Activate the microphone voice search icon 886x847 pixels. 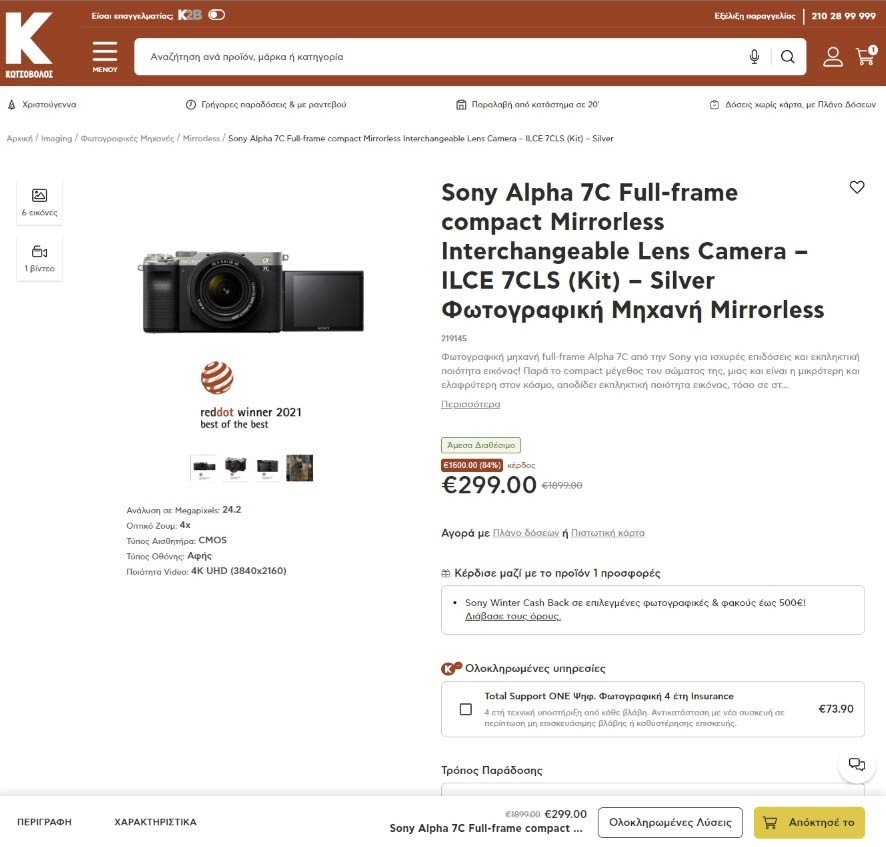pyautogui.click(x=756, y=56)
